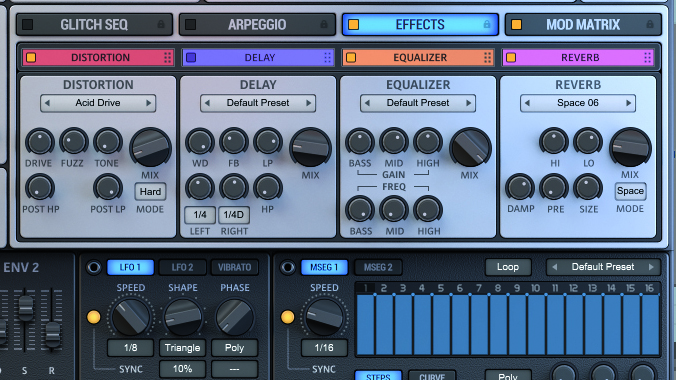Open the Arpeggio tab
This screenshot has width=676, height=380.
coord(257,25)
